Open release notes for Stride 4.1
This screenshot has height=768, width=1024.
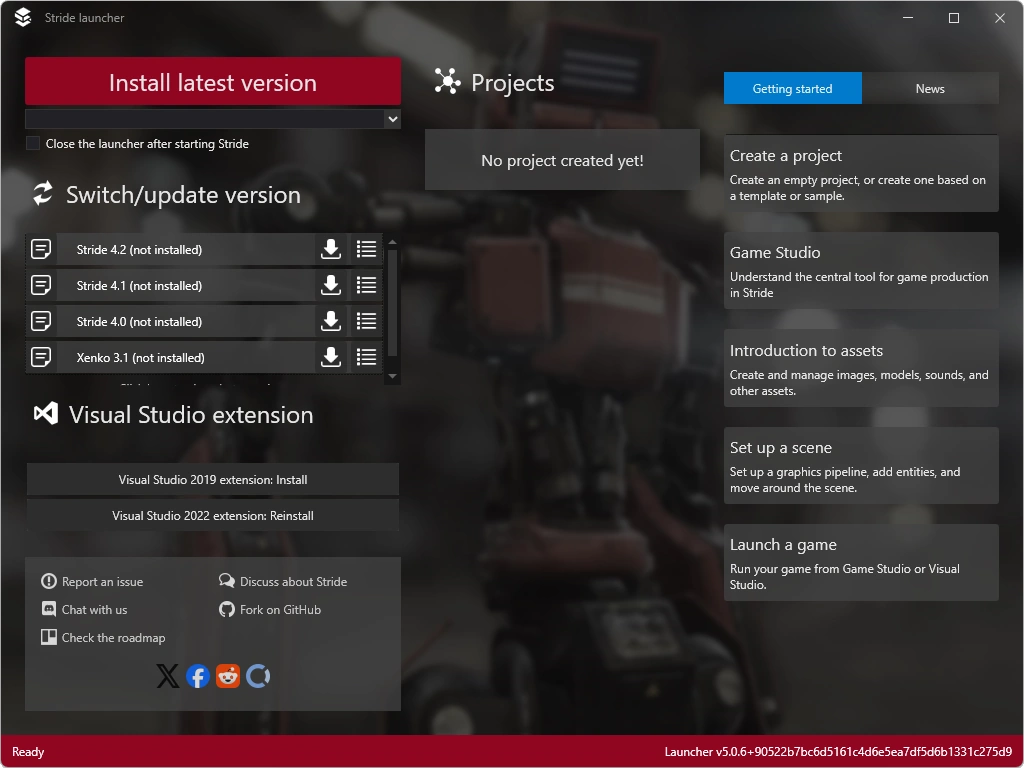click(366, 284)
